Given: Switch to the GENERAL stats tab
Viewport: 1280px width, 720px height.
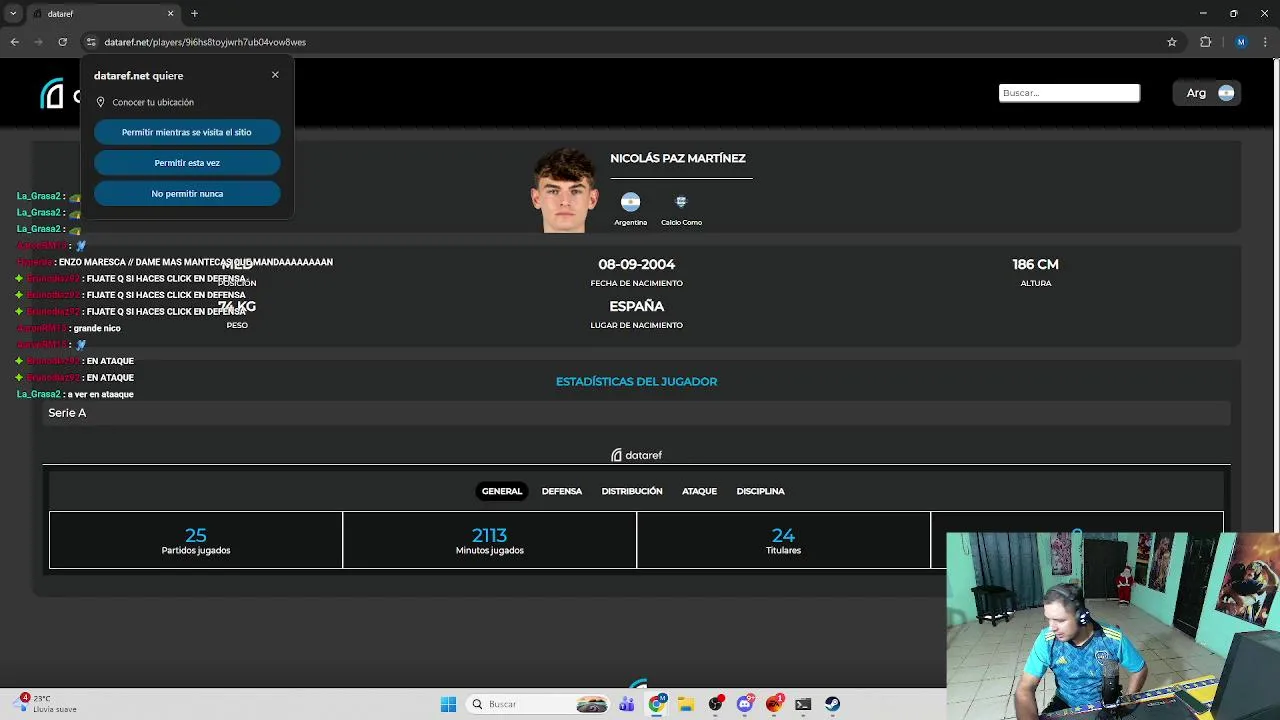Looking at the screenshot, I should (502, 491).
